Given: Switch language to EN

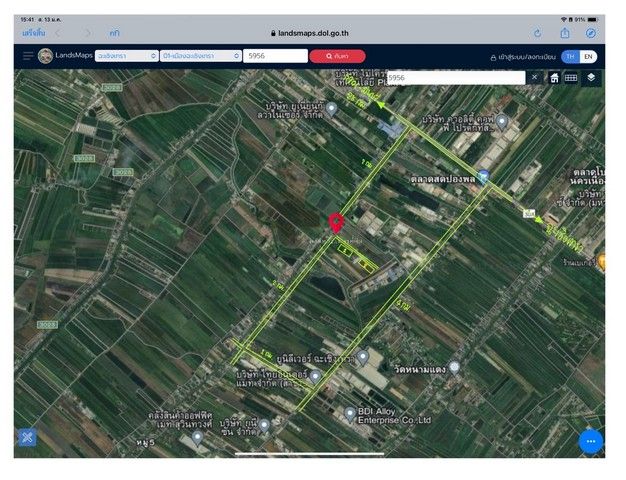Looking at the screenshot, I should (589, 57).
